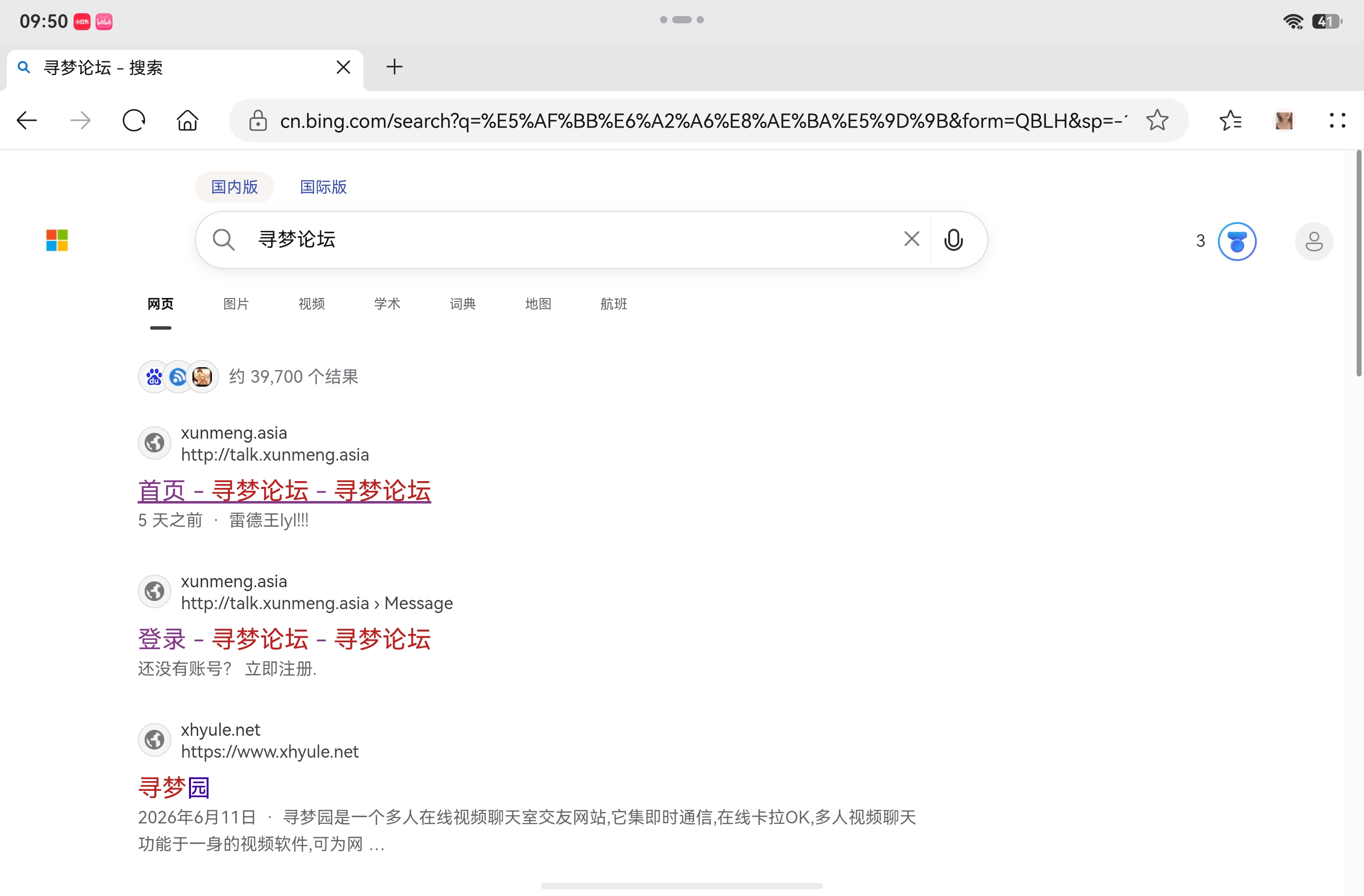Click the cn.bing.com address bar URL
1364x896 pixels.
pos(703,121)
